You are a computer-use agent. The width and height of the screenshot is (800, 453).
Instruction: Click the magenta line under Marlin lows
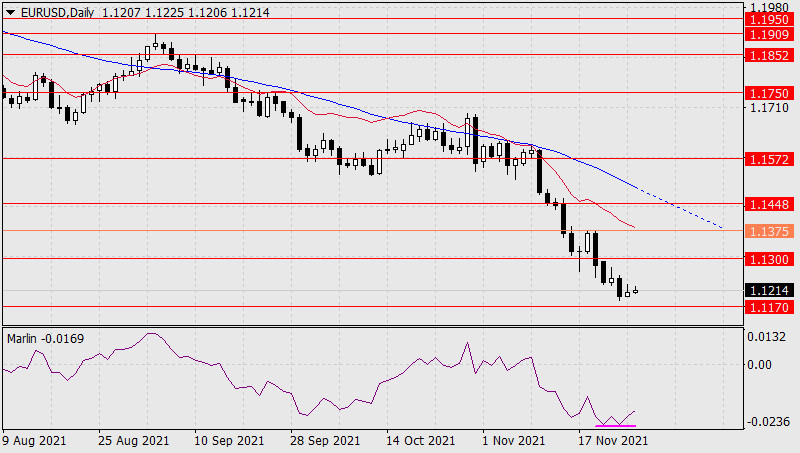point(616,425)
